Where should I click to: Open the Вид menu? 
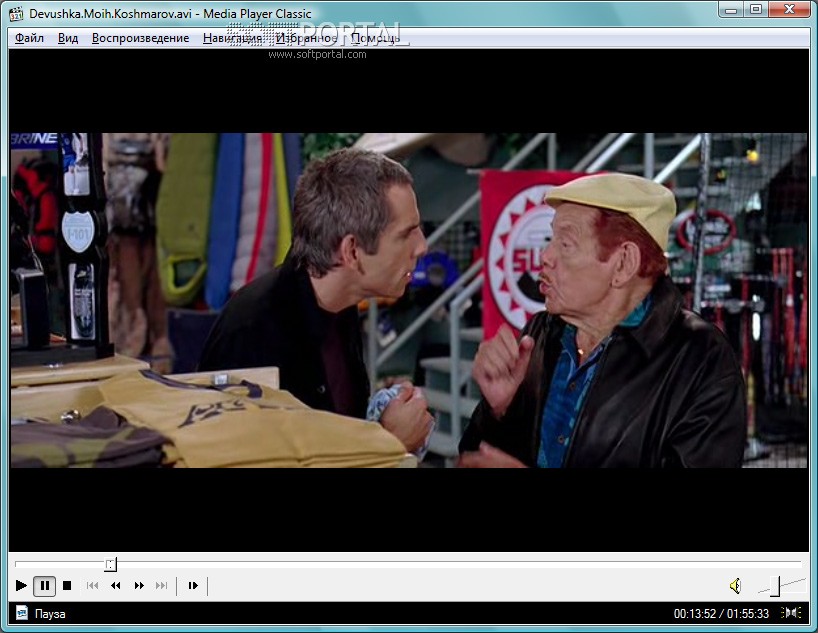[x=68, y=38]
